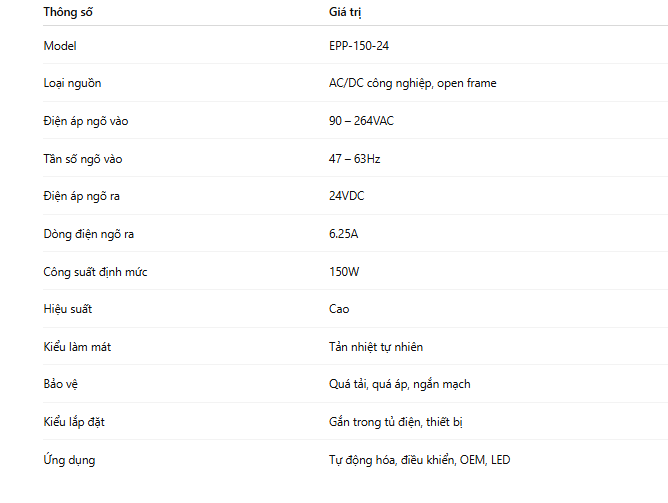Viewport: 668px width, 503px height.
Task: Select the 47 – 63Hz value
Action: pos(355,159)
